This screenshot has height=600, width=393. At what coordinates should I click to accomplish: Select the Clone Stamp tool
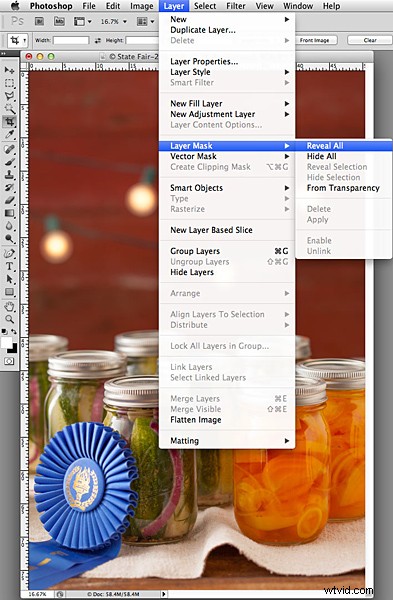[x=9, y=175]
